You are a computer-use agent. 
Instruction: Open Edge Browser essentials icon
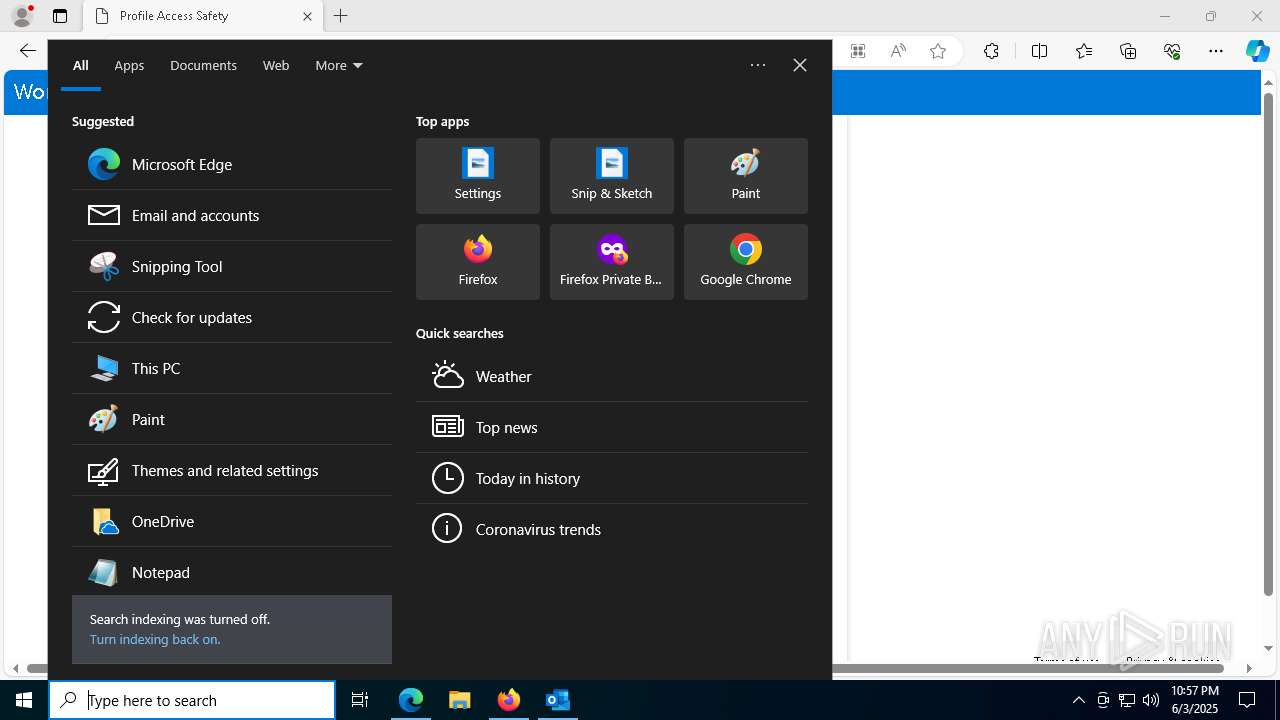coord(1172,51)
